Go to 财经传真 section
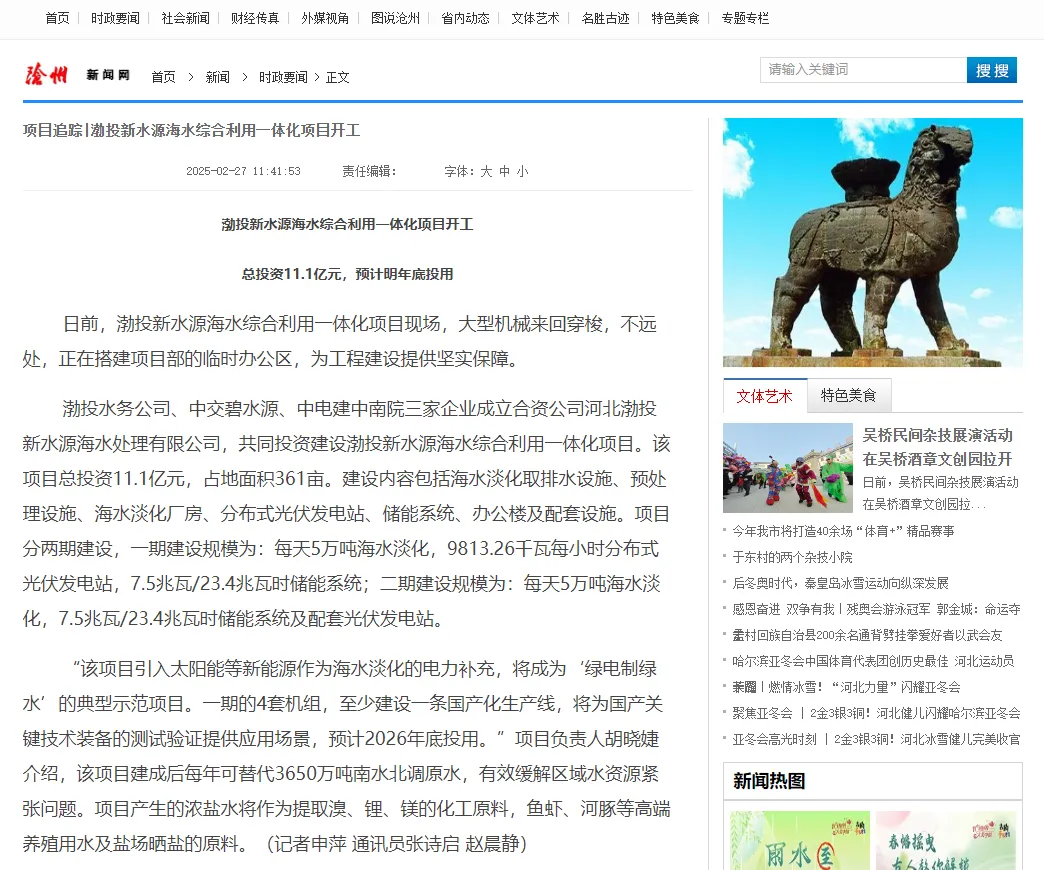The width and height of the screenshot is (1044, 870). [255, 18]
